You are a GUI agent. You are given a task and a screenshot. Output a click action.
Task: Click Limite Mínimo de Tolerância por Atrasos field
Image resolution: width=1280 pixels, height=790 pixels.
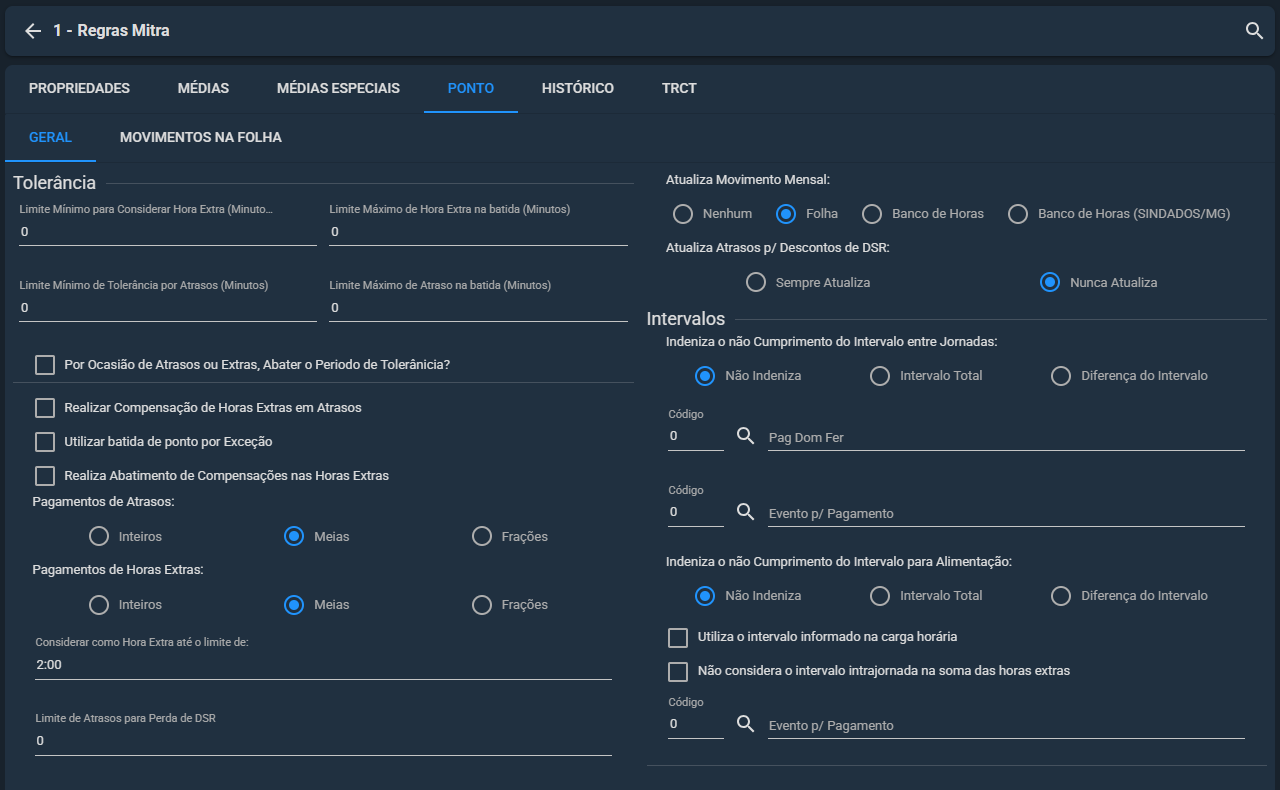168,308
